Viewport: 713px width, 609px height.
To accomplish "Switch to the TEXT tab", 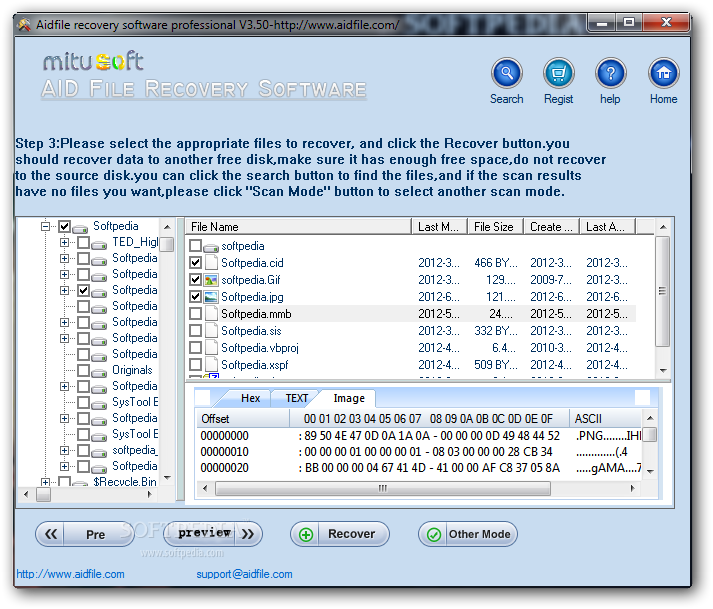I will [x=297, y=398].
